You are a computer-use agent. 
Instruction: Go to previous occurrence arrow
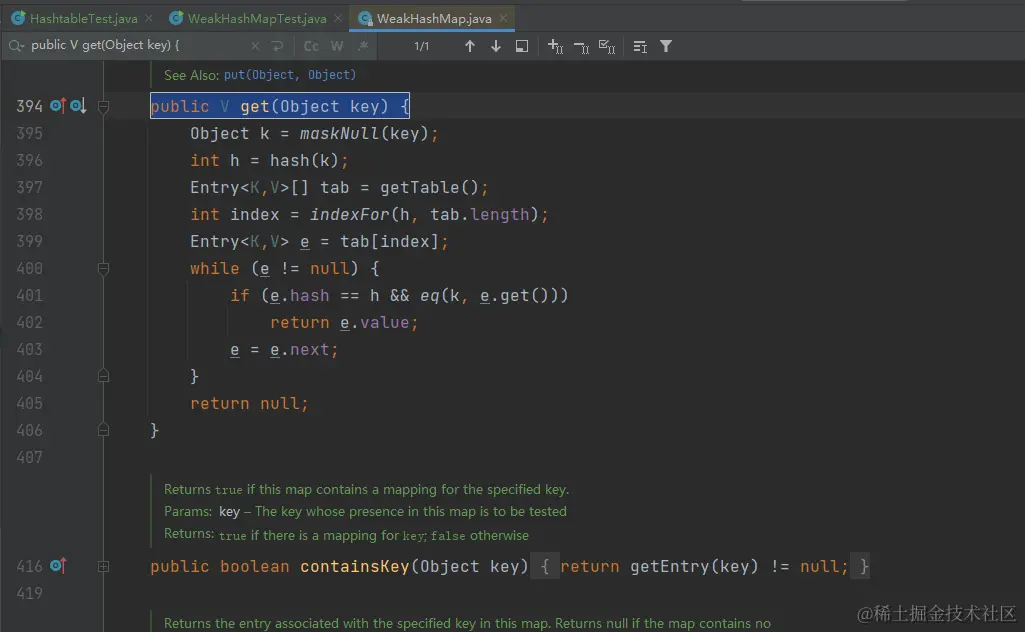pyautogui.click(x=469, y=46)
